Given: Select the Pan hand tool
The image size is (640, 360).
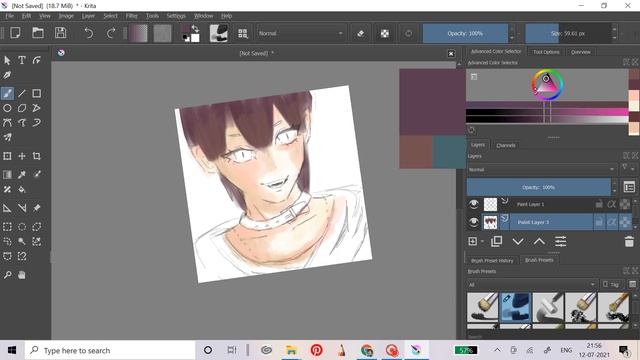Looking at the screenshot, I should pos(22,275).
